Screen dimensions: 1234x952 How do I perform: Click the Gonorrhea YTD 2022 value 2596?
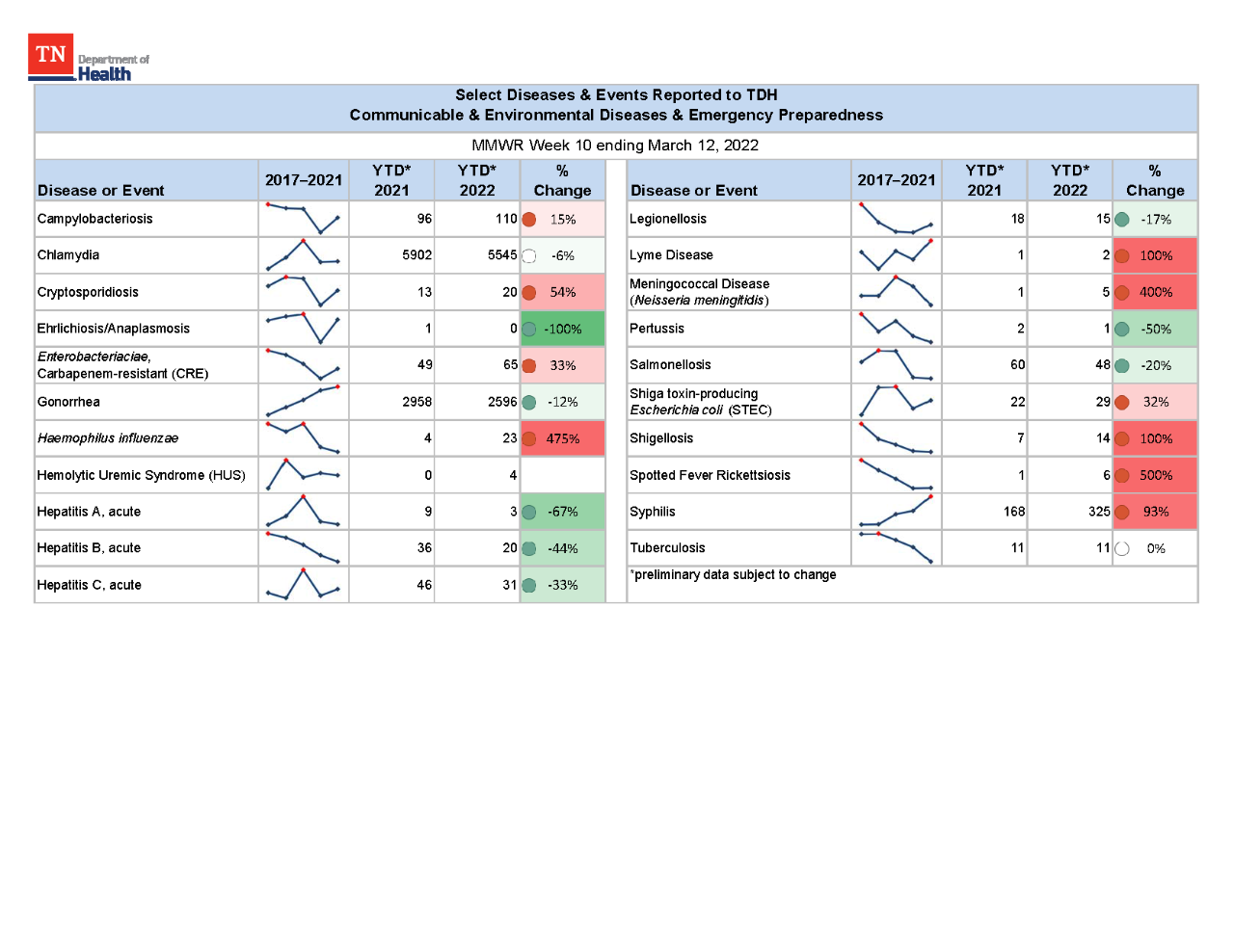(x=502, y=402)
